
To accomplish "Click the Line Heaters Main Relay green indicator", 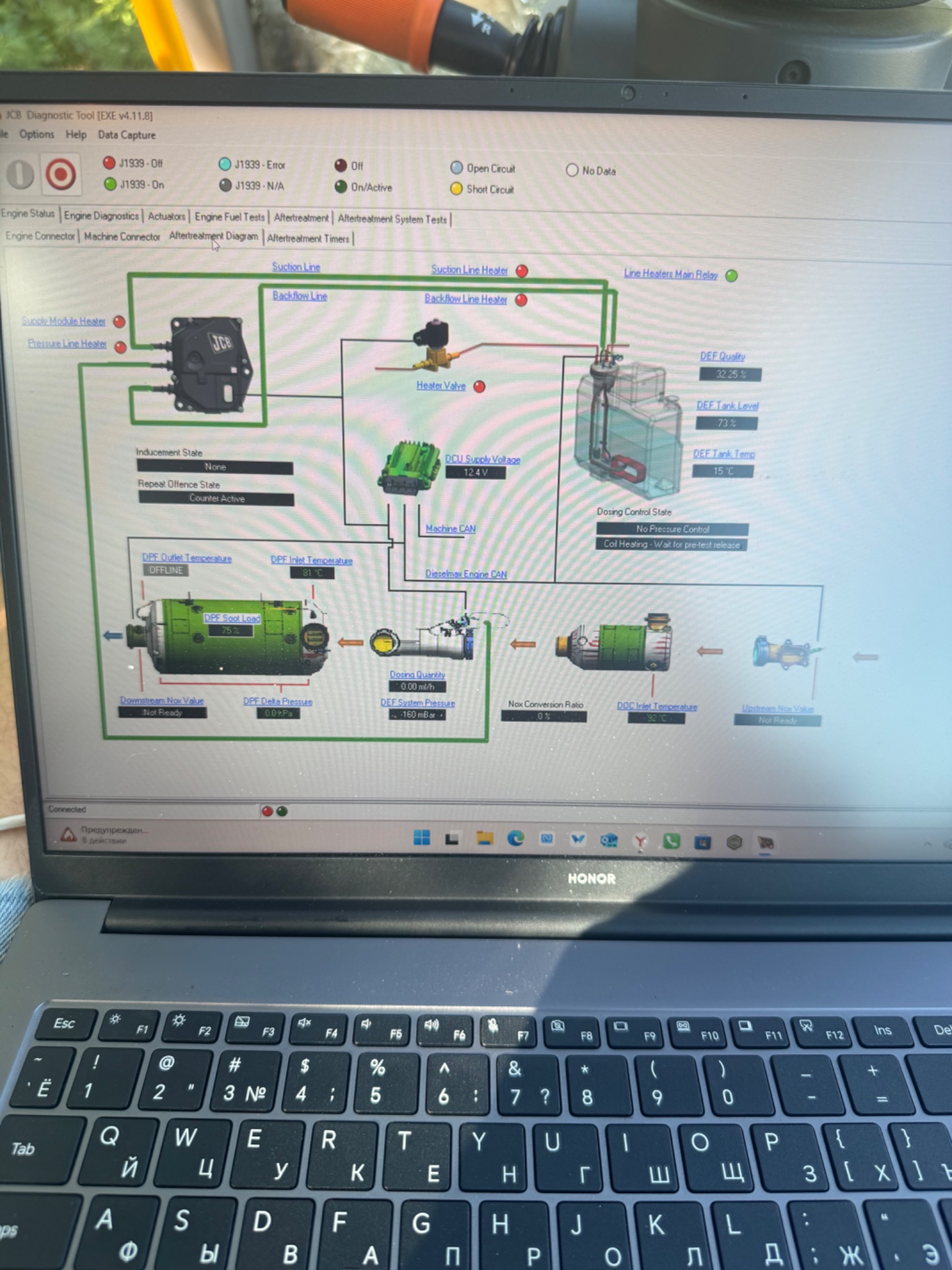I will point(732,276).
